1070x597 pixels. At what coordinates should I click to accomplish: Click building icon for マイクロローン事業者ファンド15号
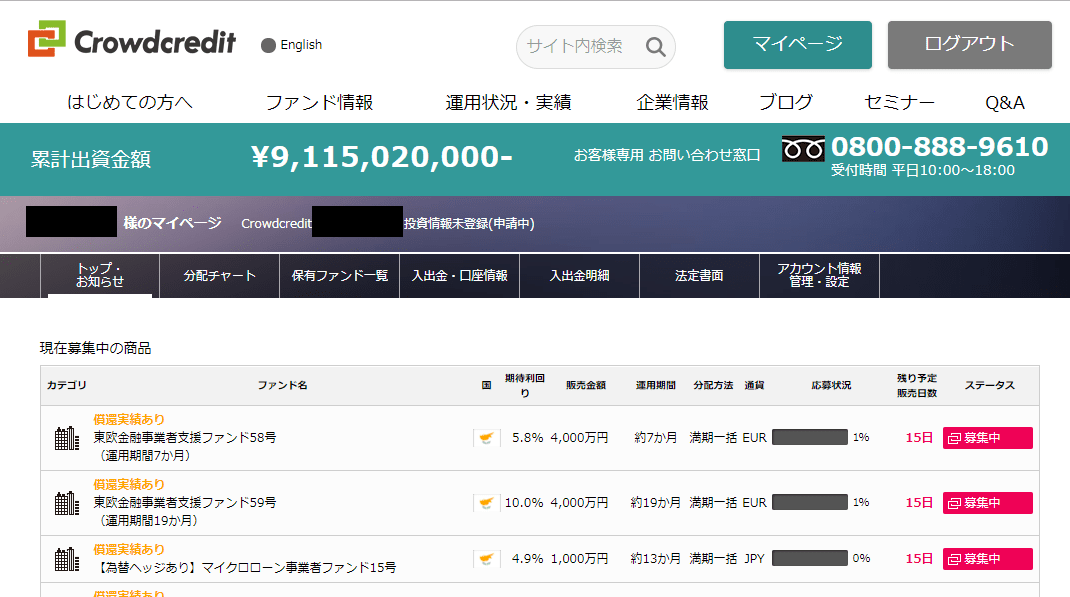pos(67,559)
